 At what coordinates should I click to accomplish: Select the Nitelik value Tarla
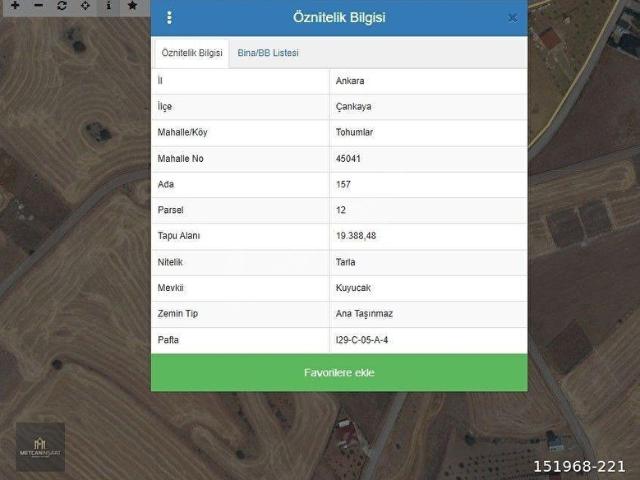click(x=345, y=262)
